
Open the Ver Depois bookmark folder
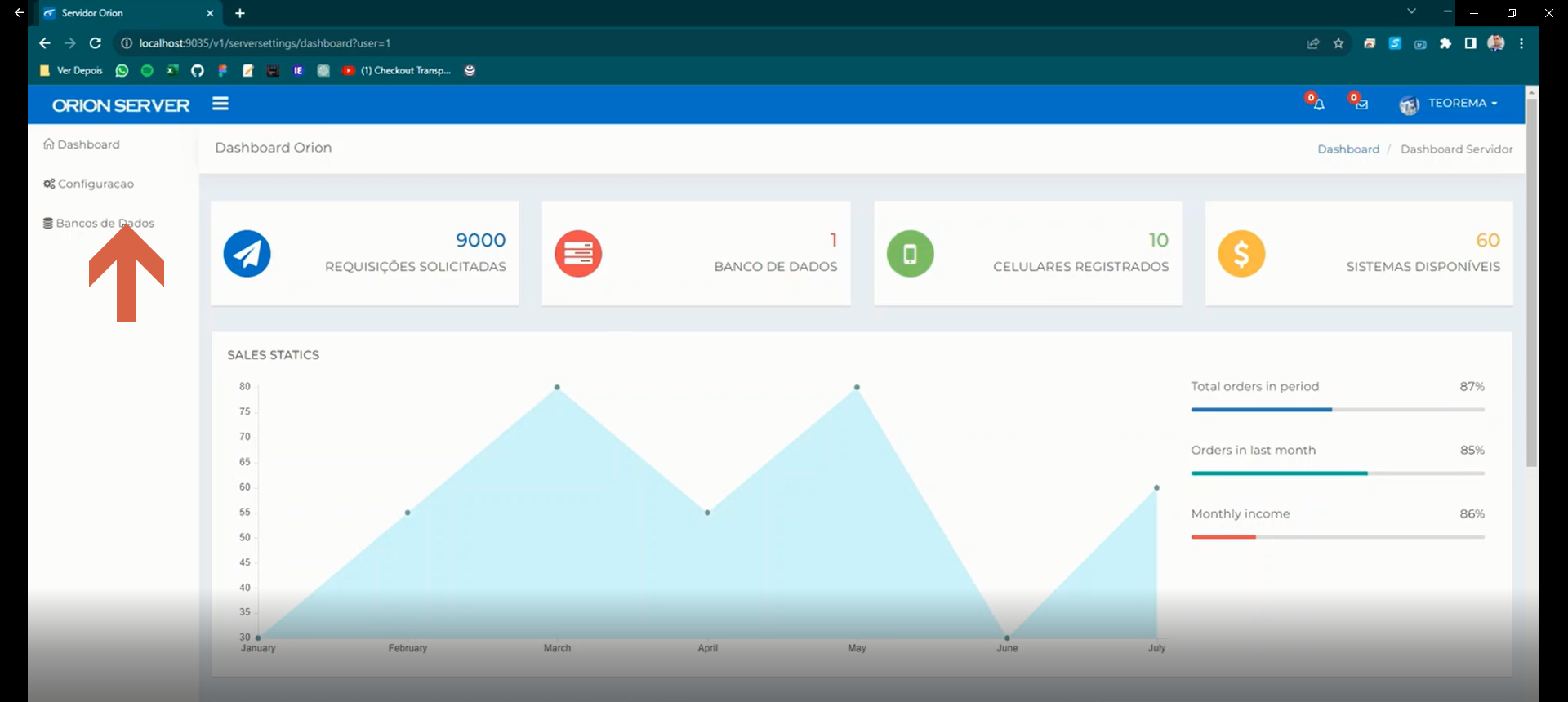tap(71, 71)
